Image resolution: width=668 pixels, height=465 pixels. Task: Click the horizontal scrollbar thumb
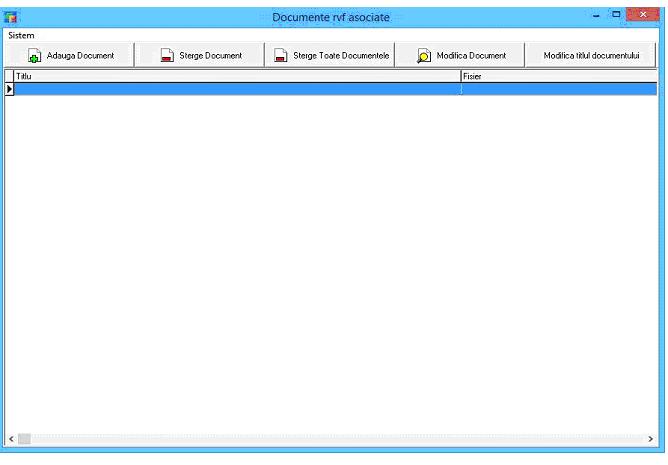[25, 439]
